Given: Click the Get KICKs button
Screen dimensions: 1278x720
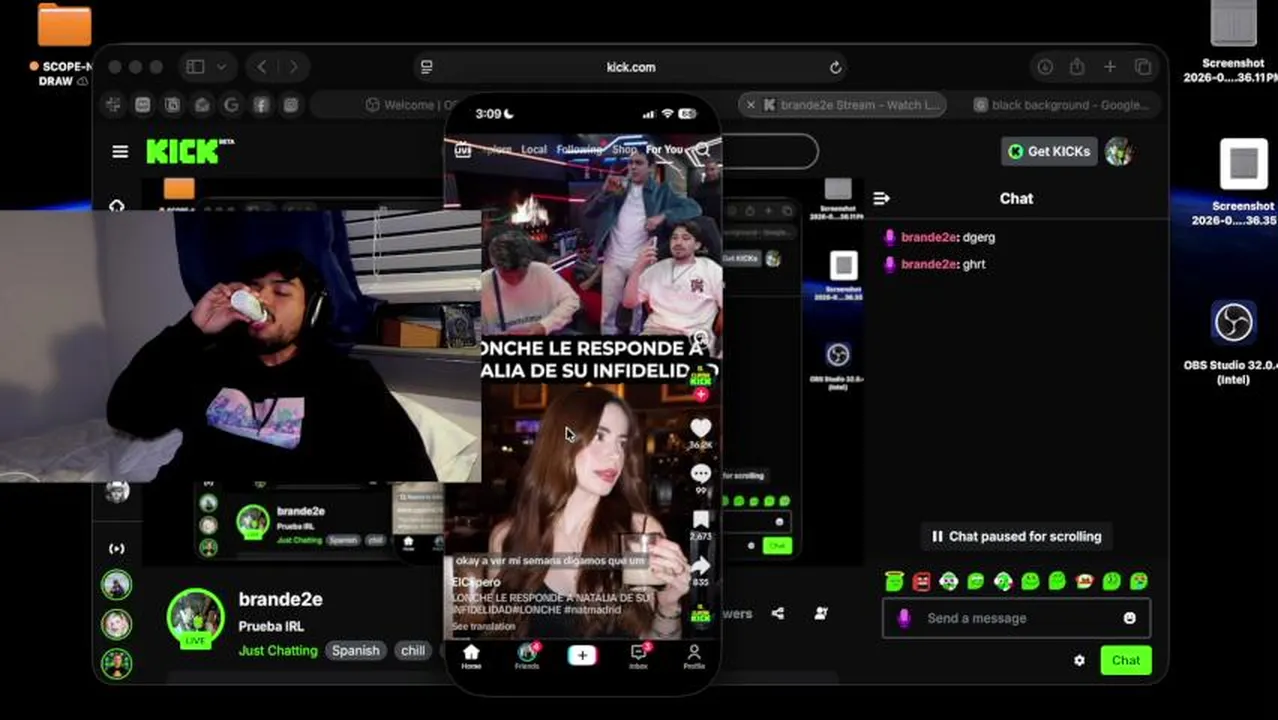Looking at the screenshot, I should pos(1049,151).
